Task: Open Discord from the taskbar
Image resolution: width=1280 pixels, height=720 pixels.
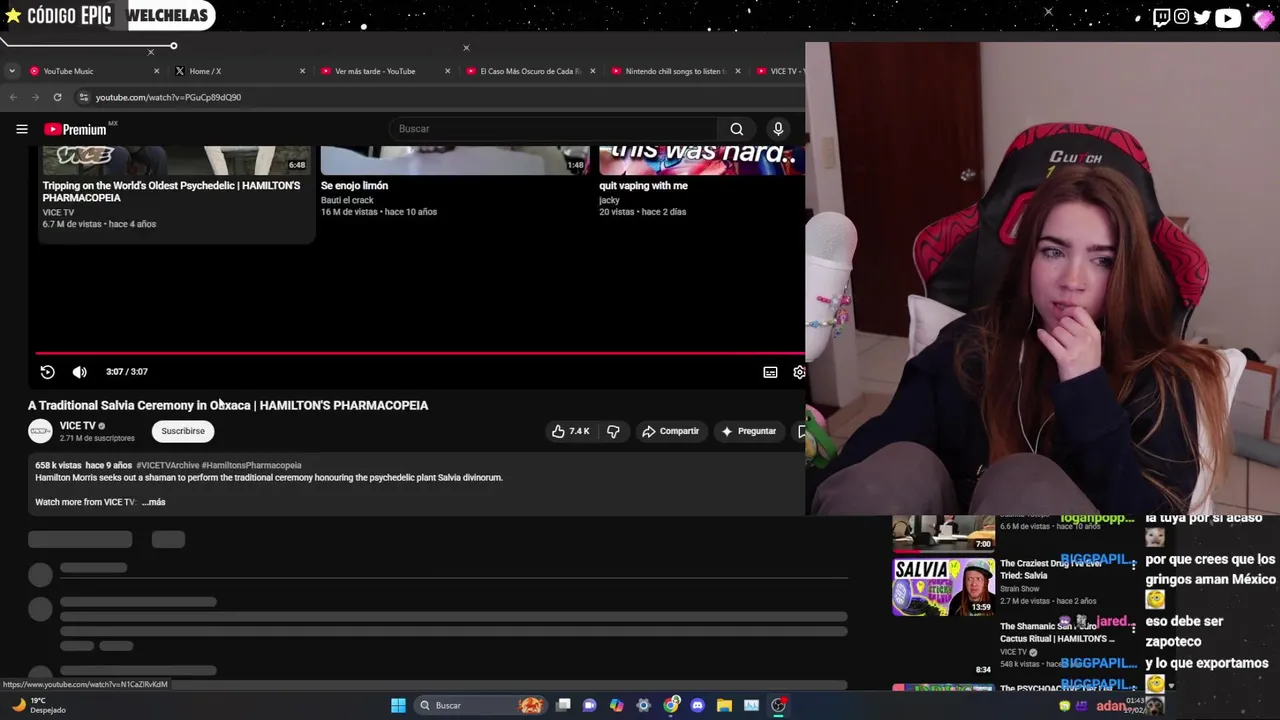Action: click(x=697, y=705)
